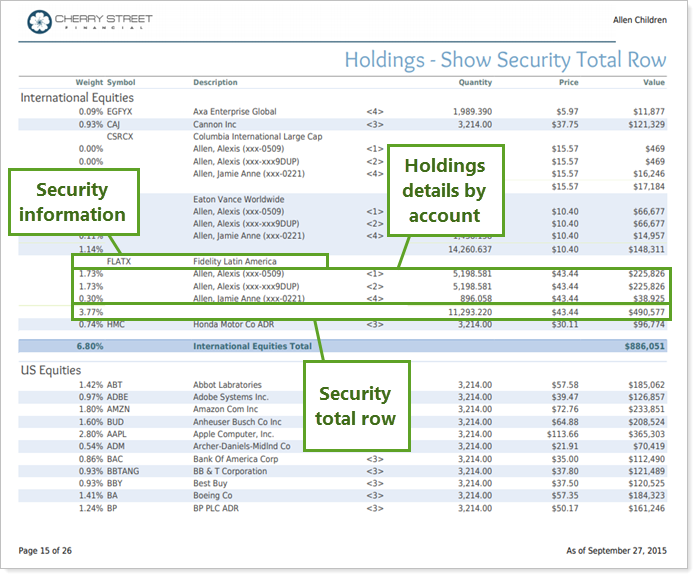Select the International Equities section heading
697x578 pixels.
[78, 98]
